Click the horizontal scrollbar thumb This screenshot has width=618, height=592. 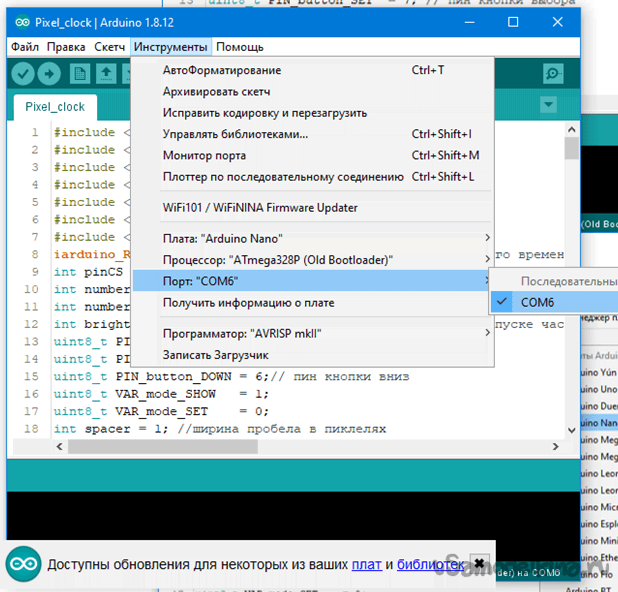(163, 447)
